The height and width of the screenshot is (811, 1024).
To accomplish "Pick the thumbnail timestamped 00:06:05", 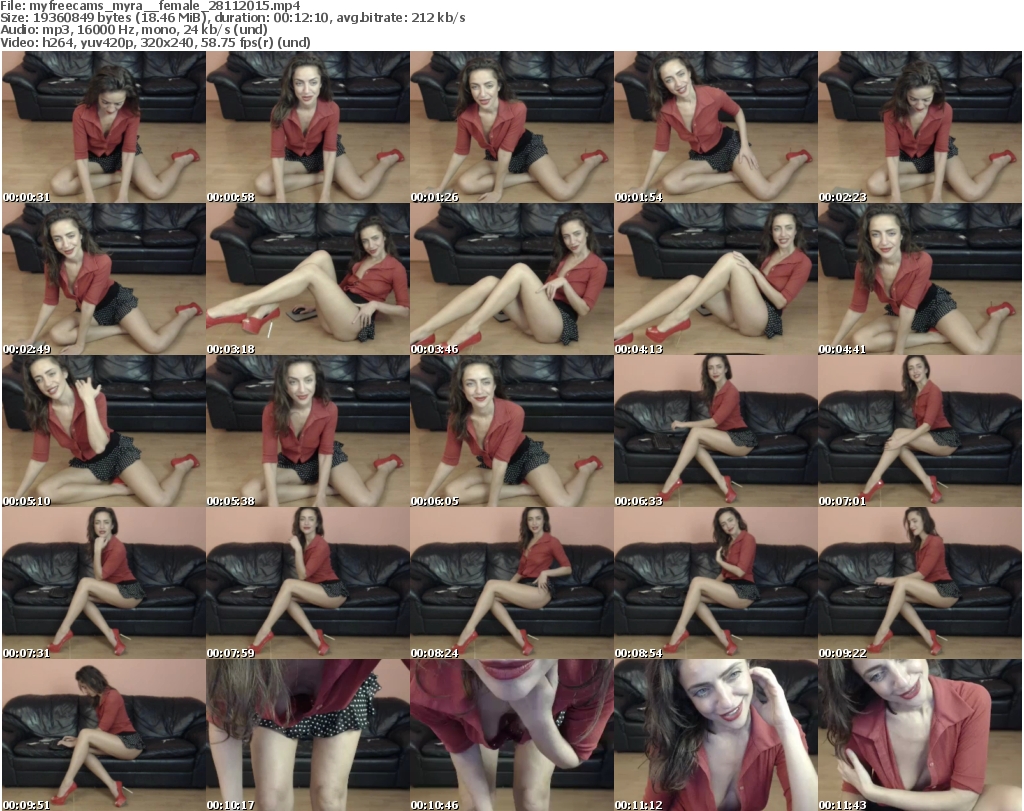I will point(512,431).
